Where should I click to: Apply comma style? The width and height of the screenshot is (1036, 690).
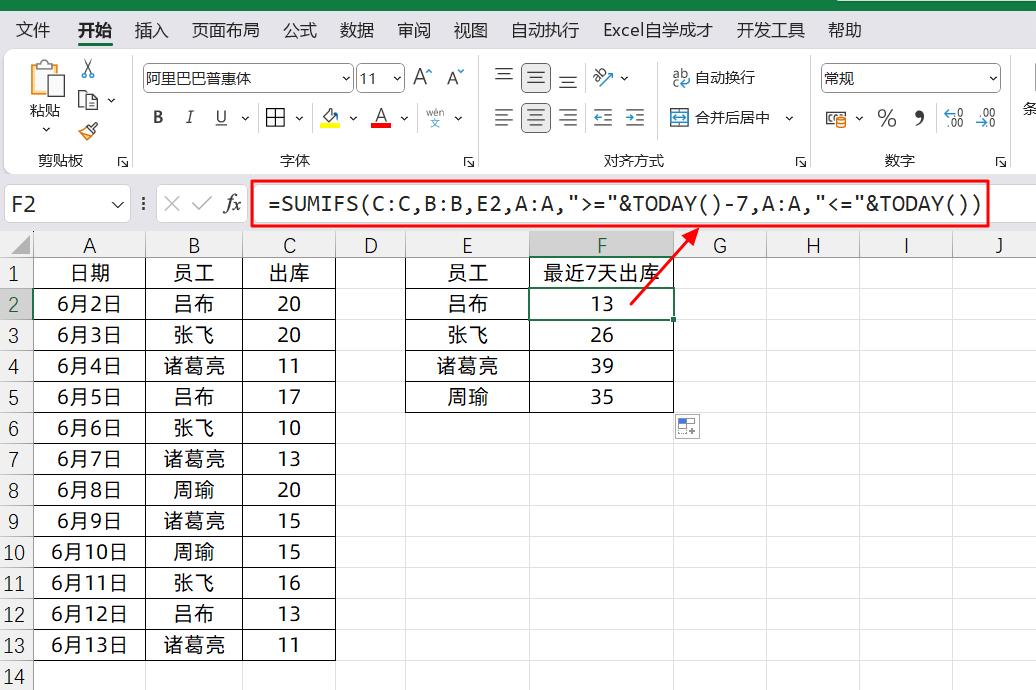click(x=919, y=118)
